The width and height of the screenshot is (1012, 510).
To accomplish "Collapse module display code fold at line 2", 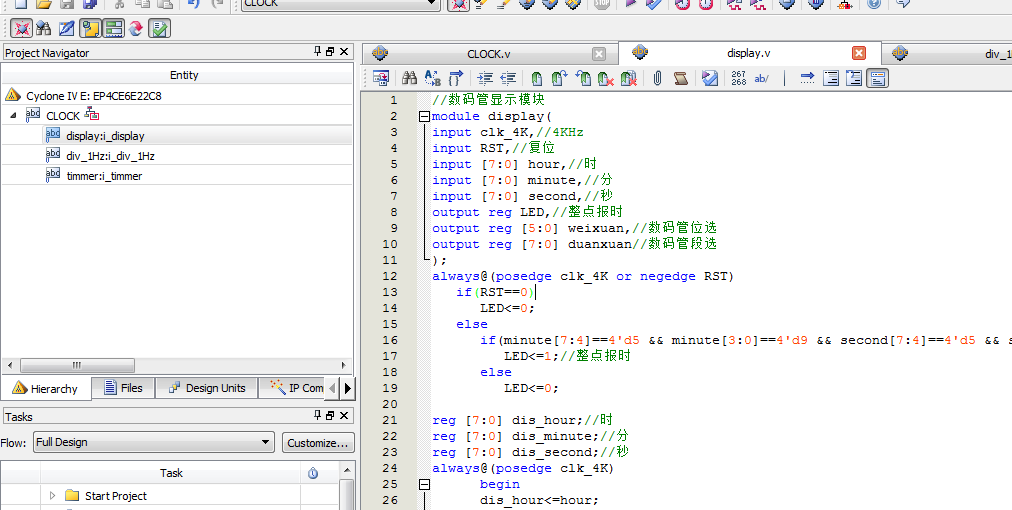I will (x=424, y=117).
